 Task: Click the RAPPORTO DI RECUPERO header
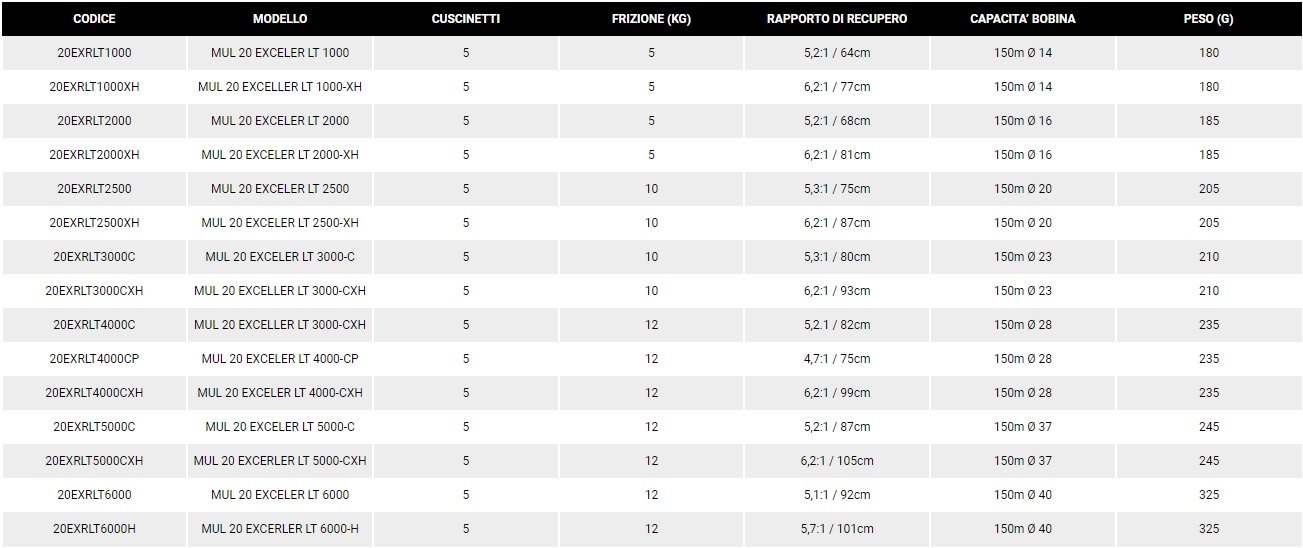point(837,19)
